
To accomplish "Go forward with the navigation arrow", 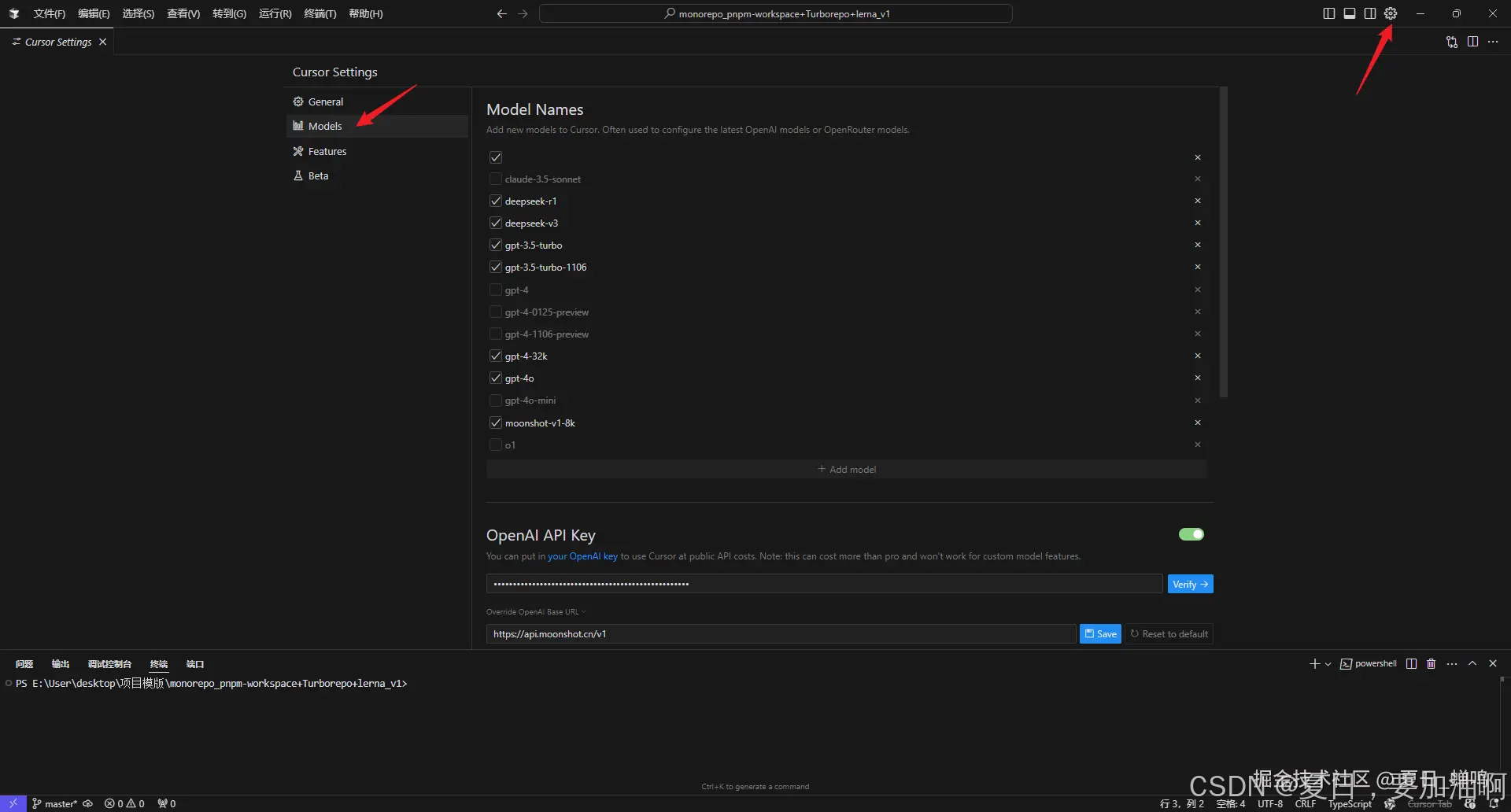I will pyautogui.click(x=523, y=13).
